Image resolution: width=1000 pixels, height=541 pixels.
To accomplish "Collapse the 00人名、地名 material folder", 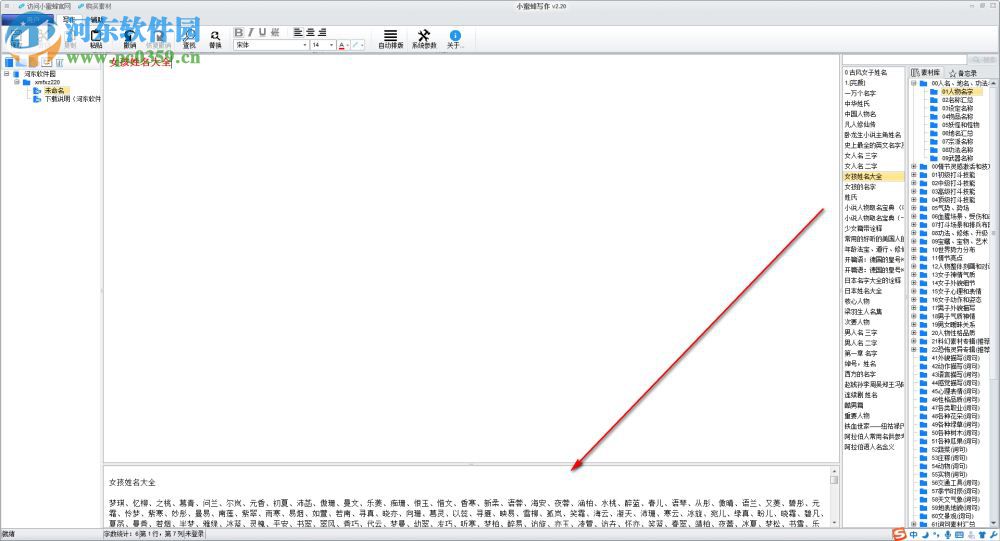I will pyautogui.click(x=914, y=83).
